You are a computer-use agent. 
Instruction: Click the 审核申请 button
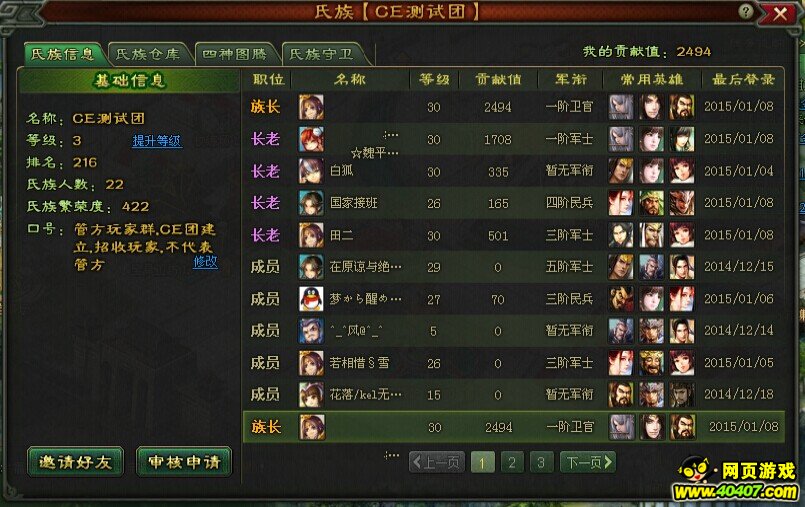point(184,462)
